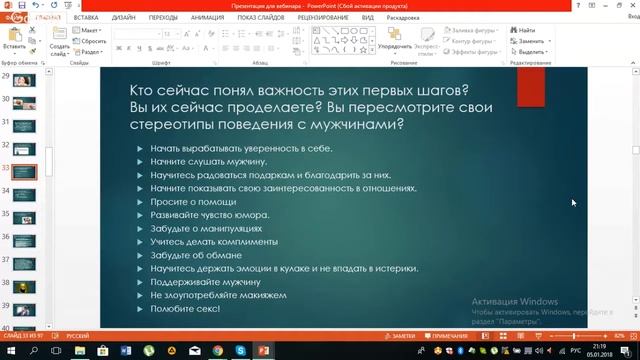Open the Раскадровка ribbon tab
640x360 pixels.
click(403, 18)
